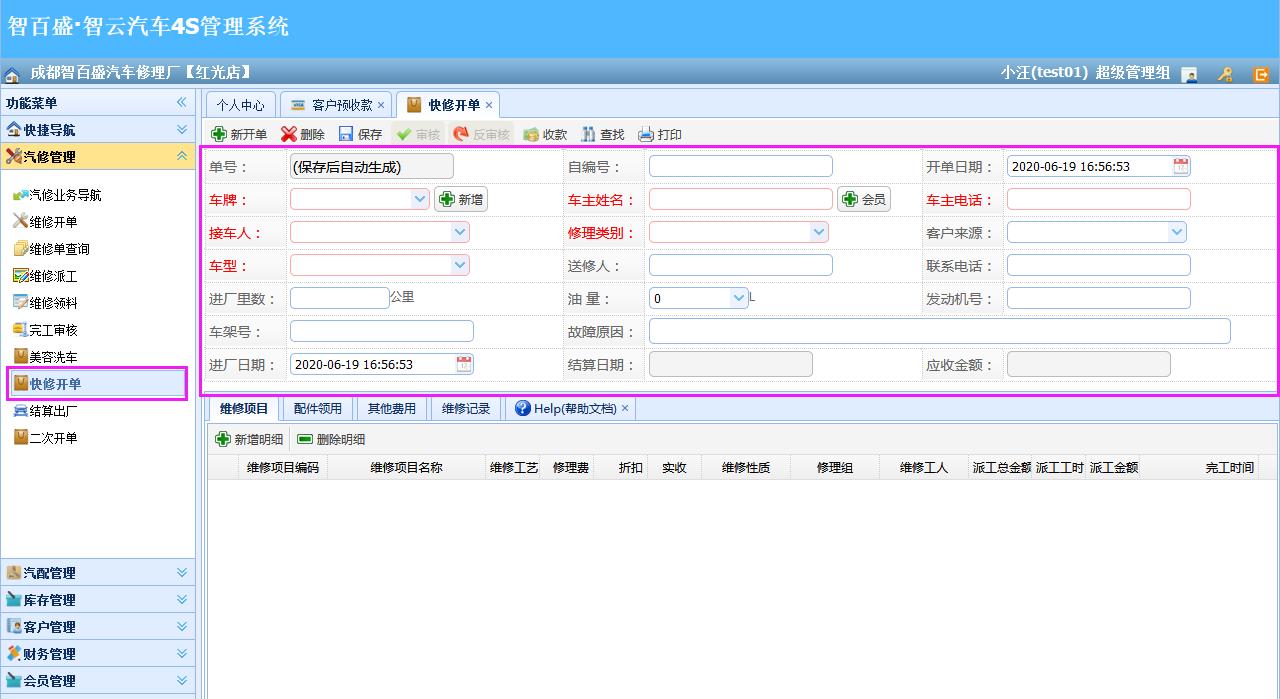
Task: Click the 打印 (print) toolbar icon
Action: [658, 133]
